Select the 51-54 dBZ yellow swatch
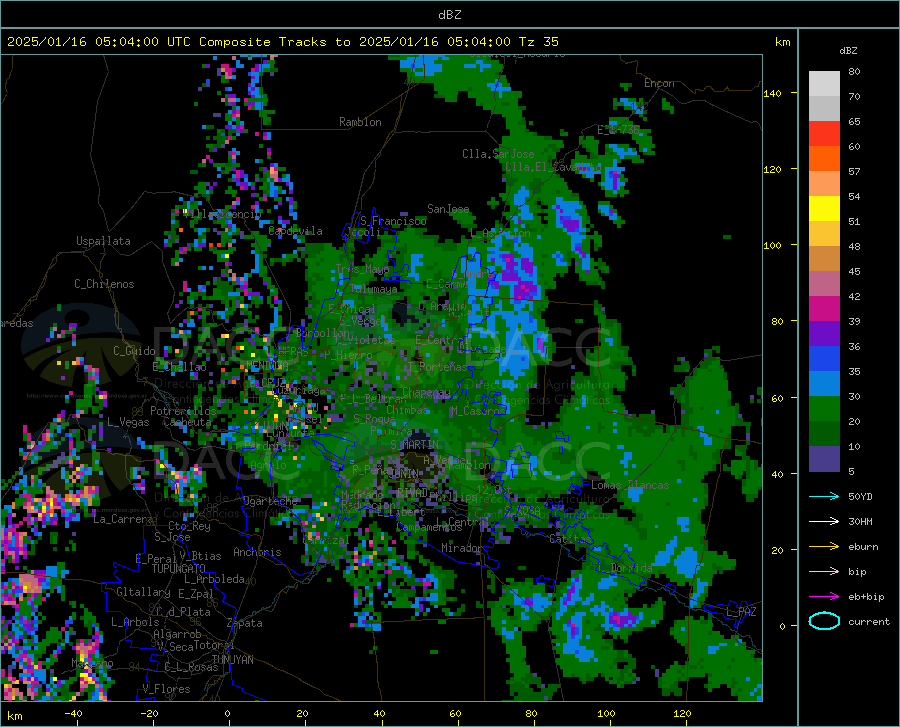This screenshot has width=900, height=727. [x=824, y=209]
